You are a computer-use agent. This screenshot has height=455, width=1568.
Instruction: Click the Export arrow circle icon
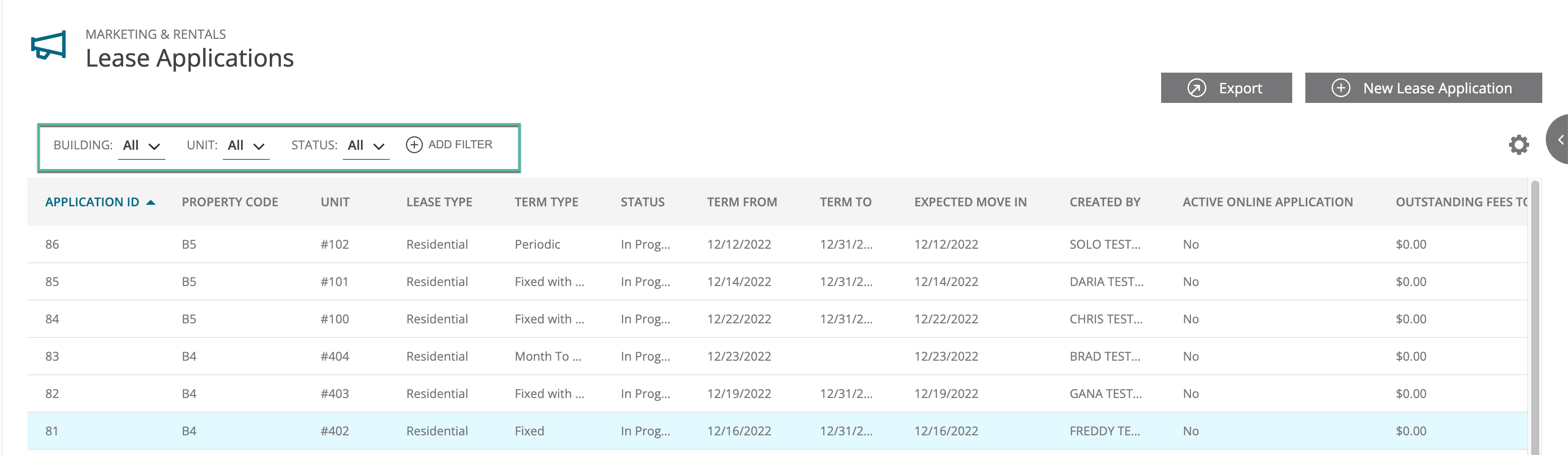pyautogui.click(x=1196, y=88)
